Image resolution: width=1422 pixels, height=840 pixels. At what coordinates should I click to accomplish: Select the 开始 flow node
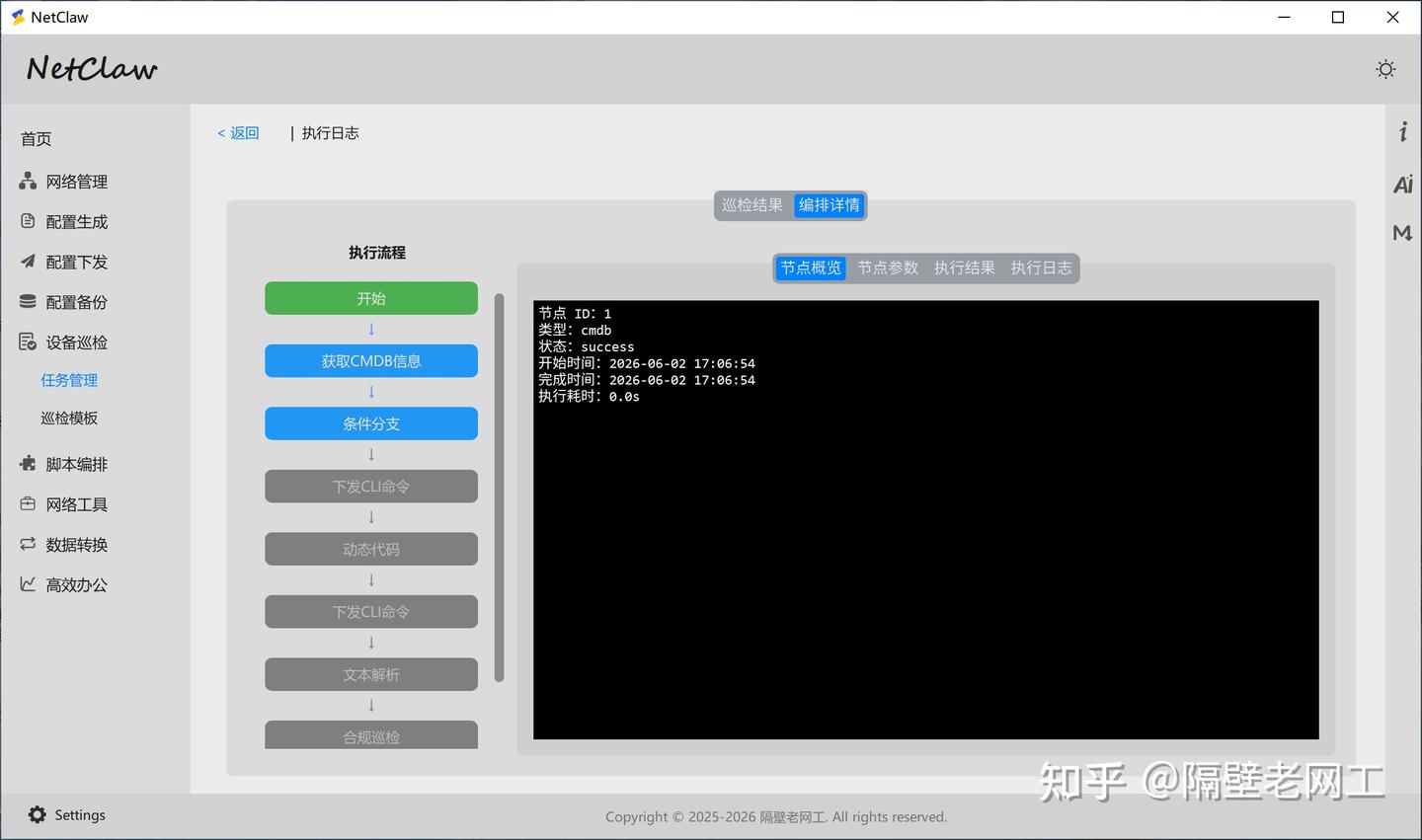(371, 298)
